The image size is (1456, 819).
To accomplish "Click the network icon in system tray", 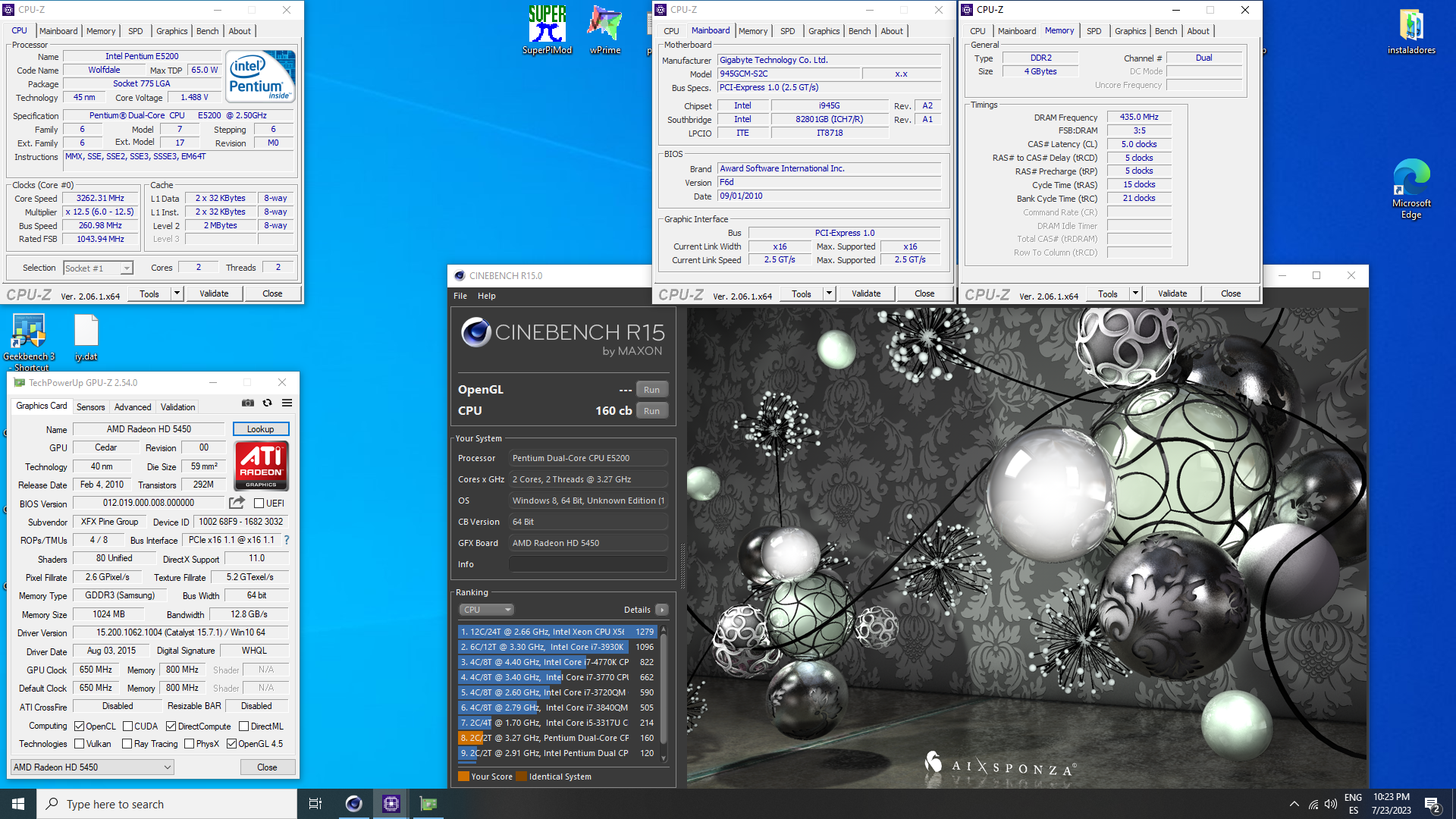I will [x=1313, y=805].
